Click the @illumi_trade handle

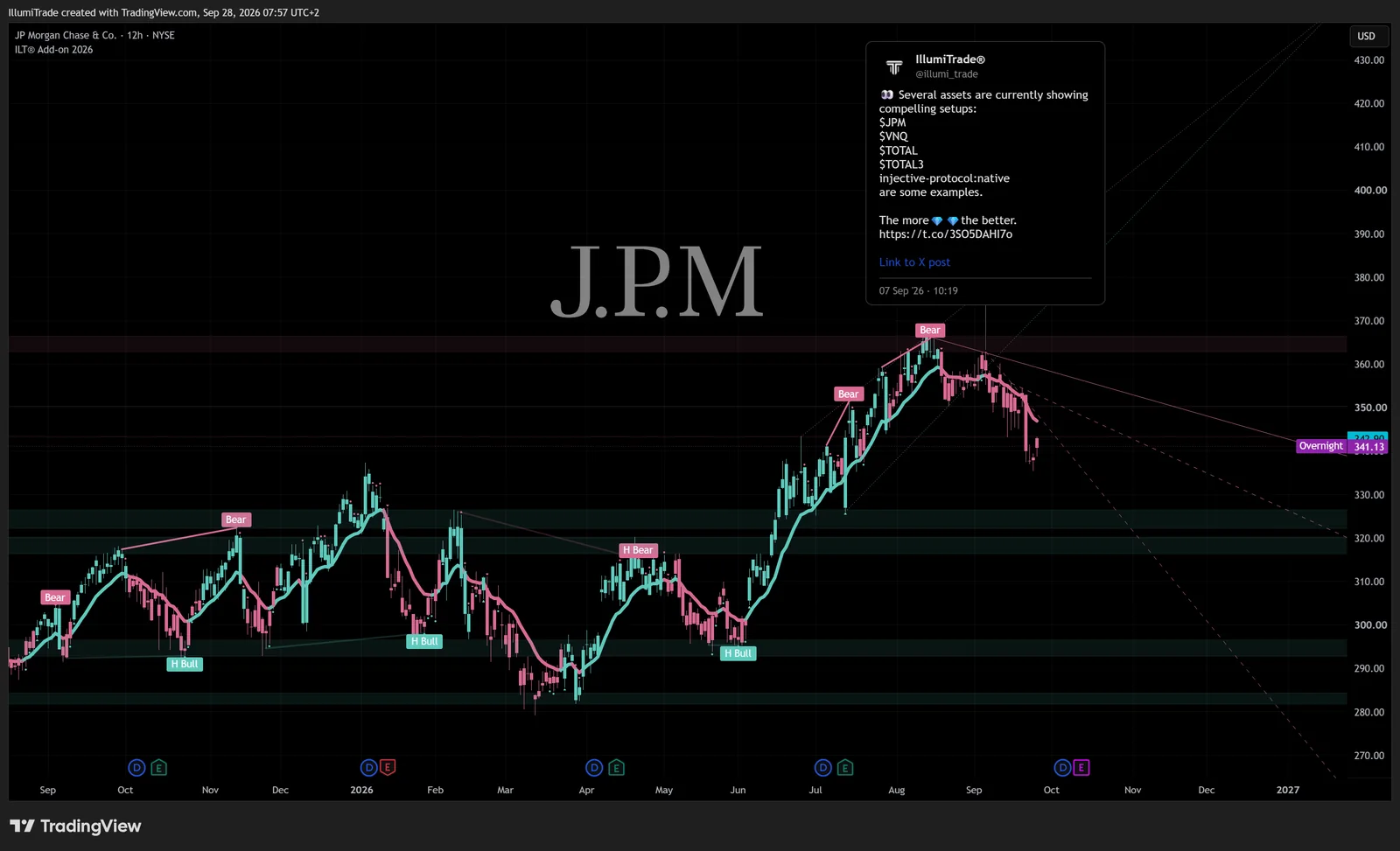[947, 74]
